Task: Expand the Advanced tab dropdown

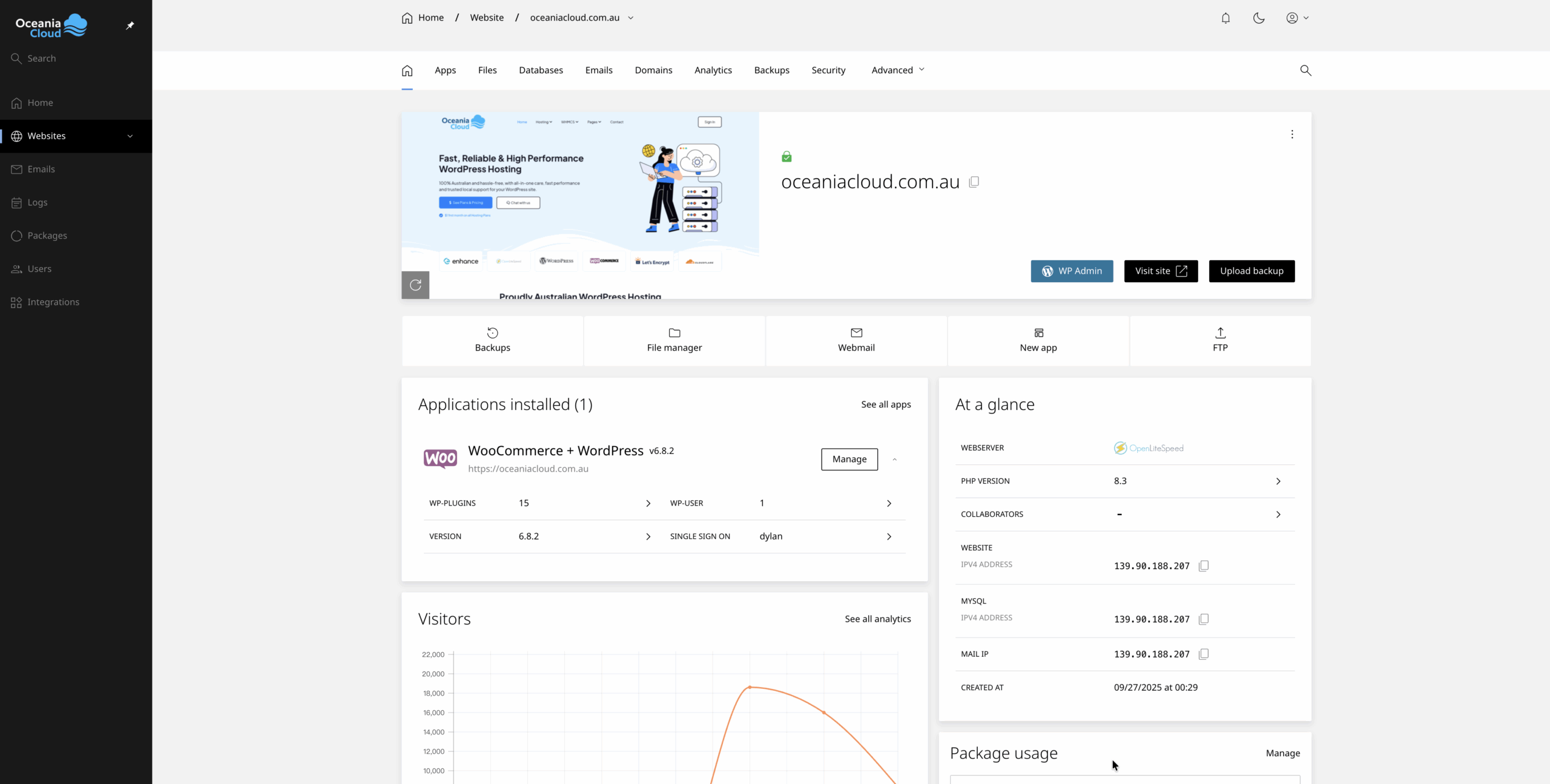Action: [x=898, y=70]
